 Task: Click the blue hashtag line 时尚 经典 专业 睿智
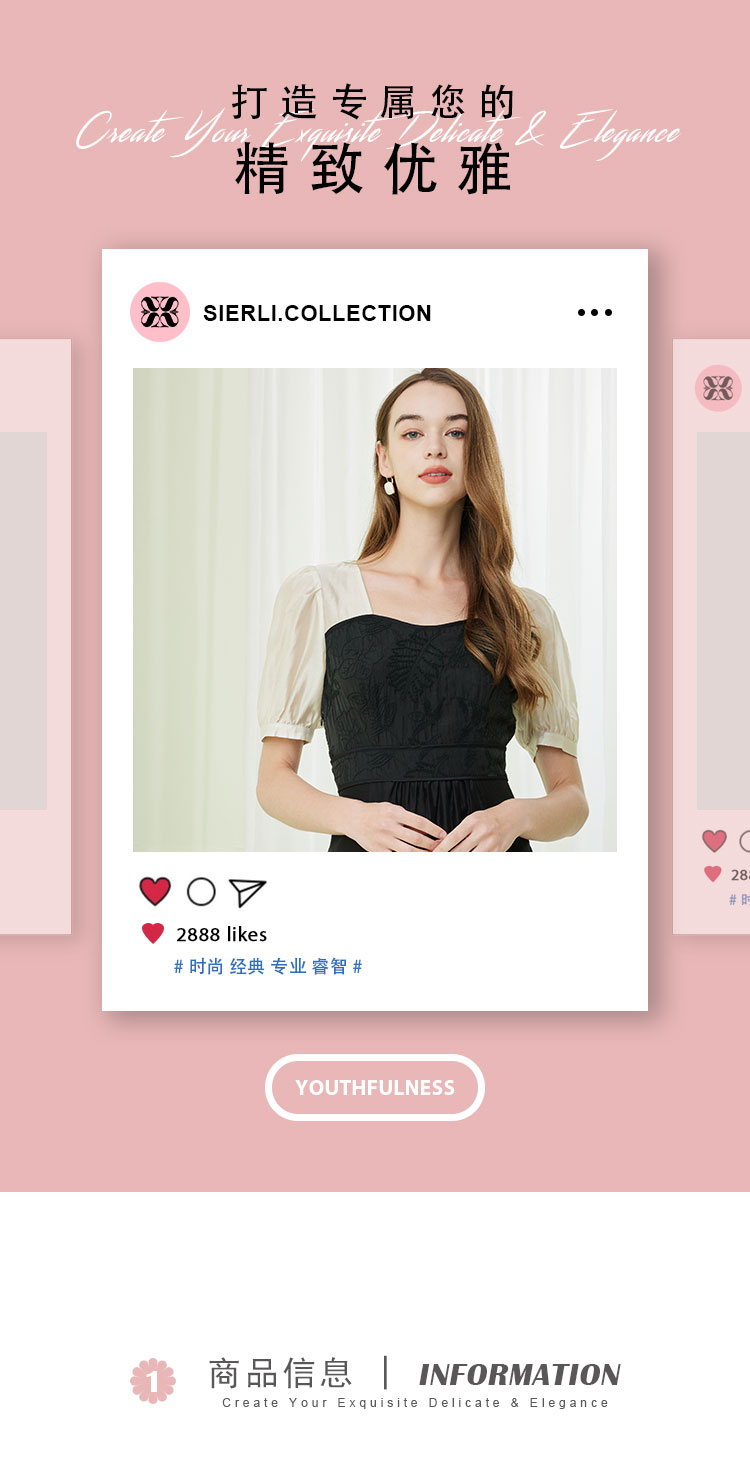(x=268, y=967)
